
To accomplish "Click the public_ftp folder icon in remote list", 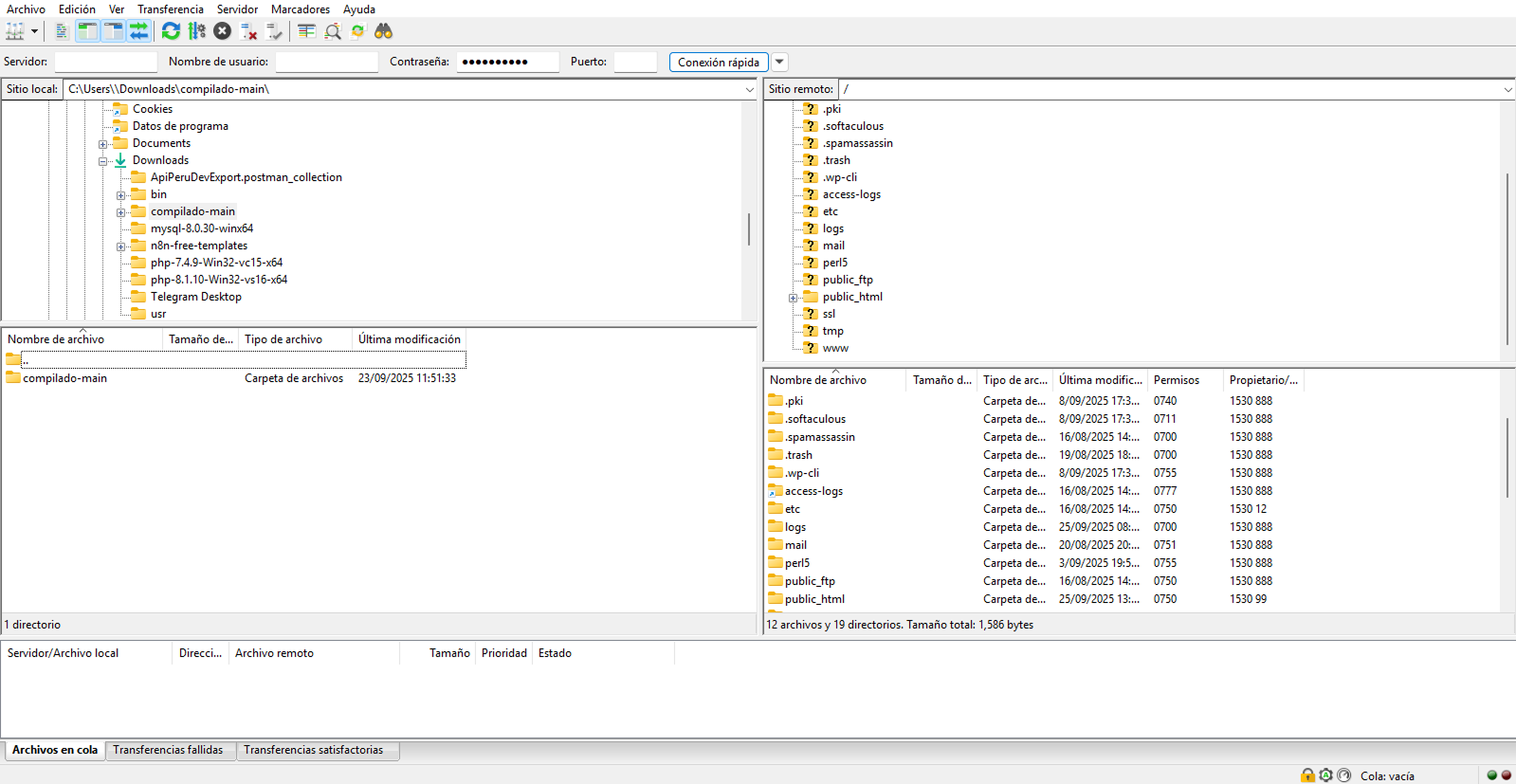I will pos(776,580).
